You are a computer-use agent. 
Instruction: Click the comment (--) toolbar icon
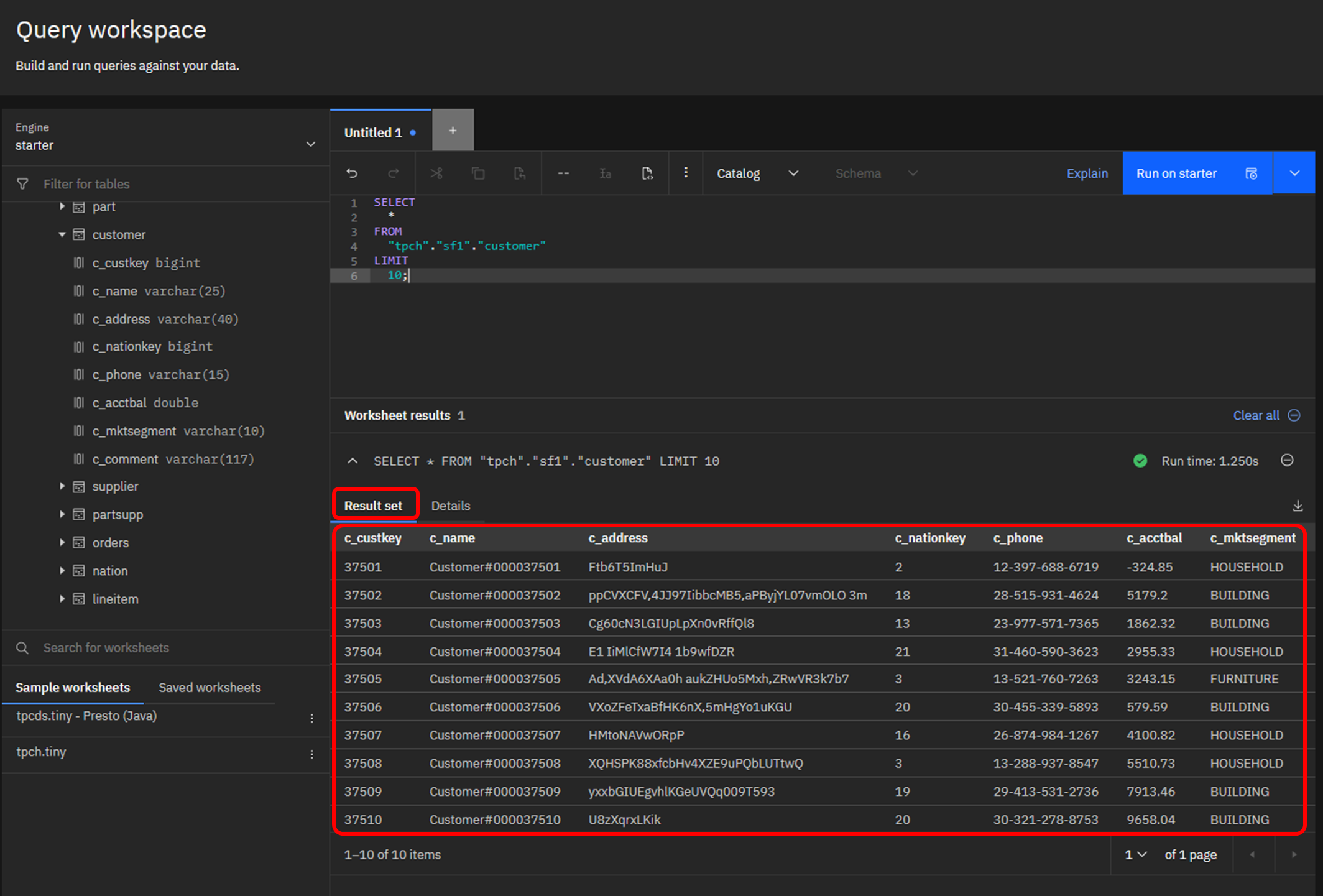(x=563, y=173)
